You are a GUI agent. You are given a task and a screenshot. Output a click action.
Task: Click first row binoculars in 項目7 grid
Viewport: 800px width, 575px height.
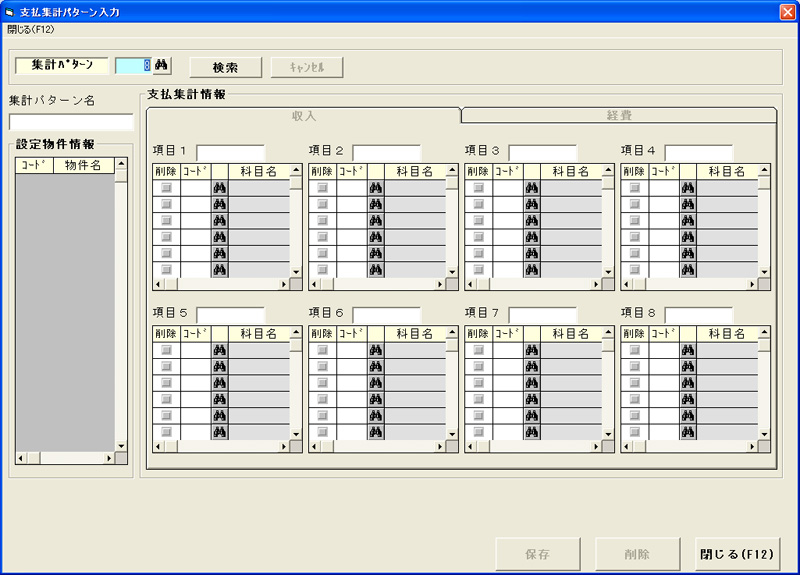(532, 351)
